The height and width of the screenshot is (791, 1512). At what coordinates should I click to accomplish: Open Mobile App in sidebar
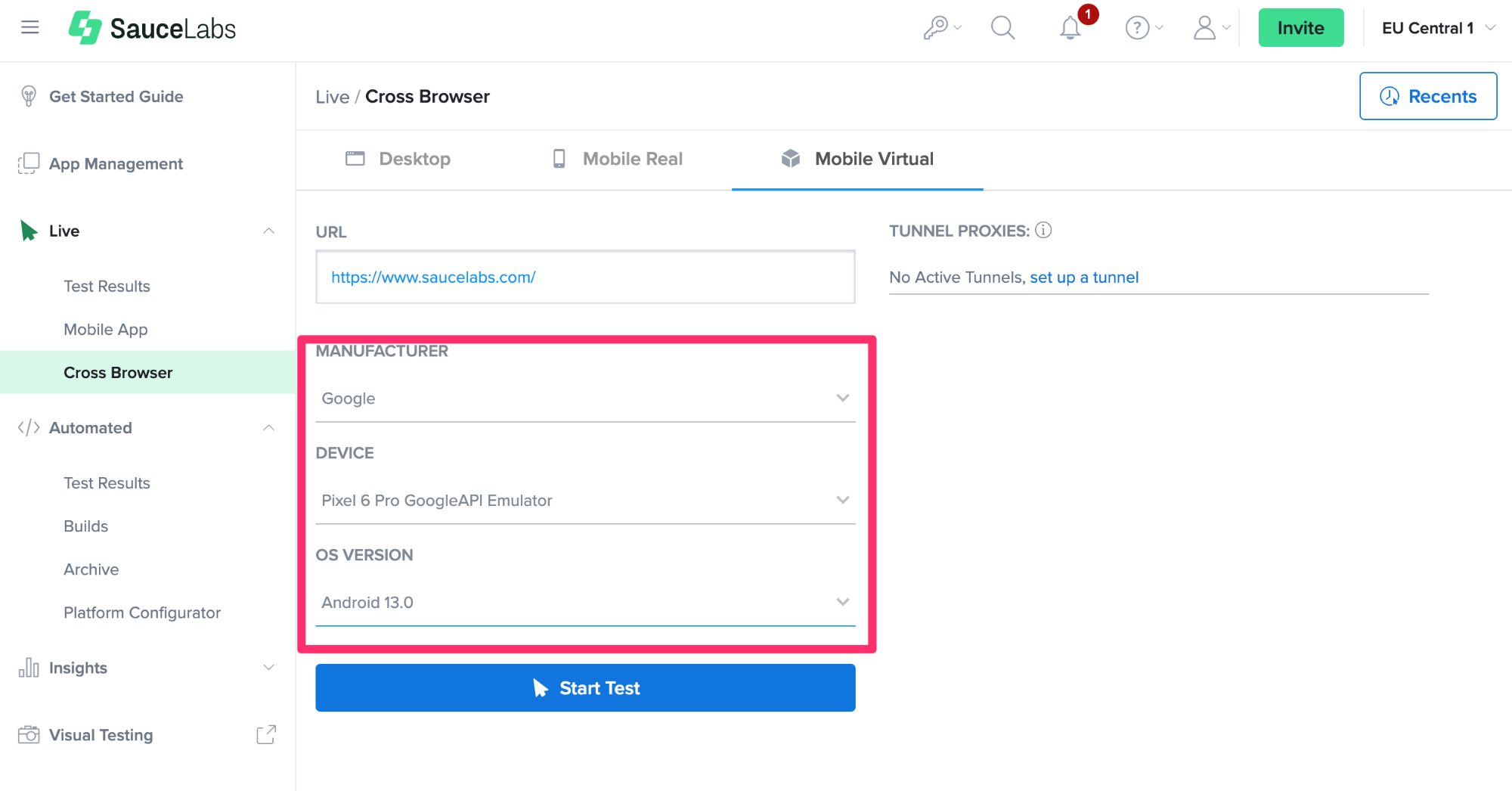tap(106, 329)
